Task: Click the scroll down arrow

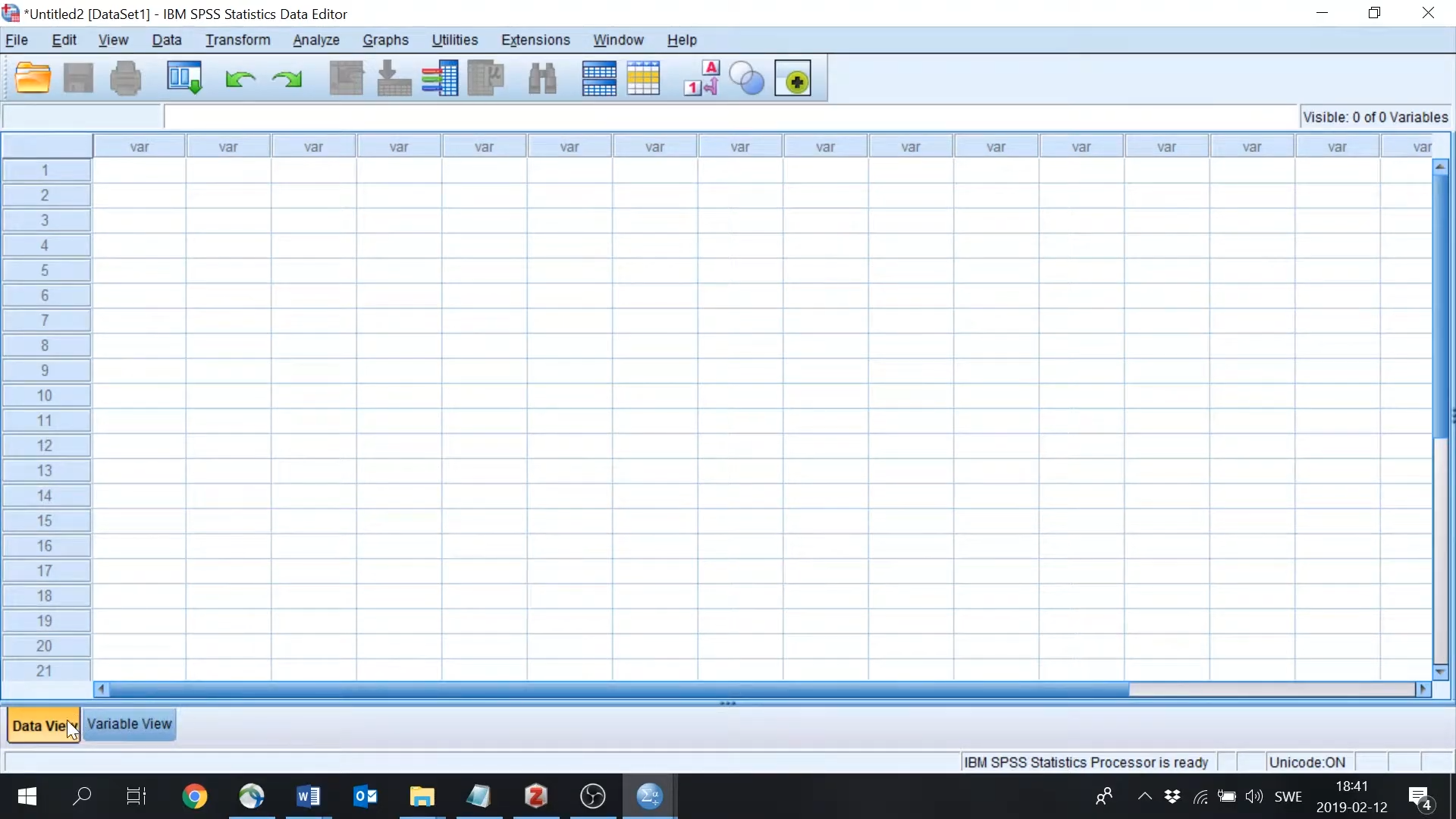Action: 1441,672
